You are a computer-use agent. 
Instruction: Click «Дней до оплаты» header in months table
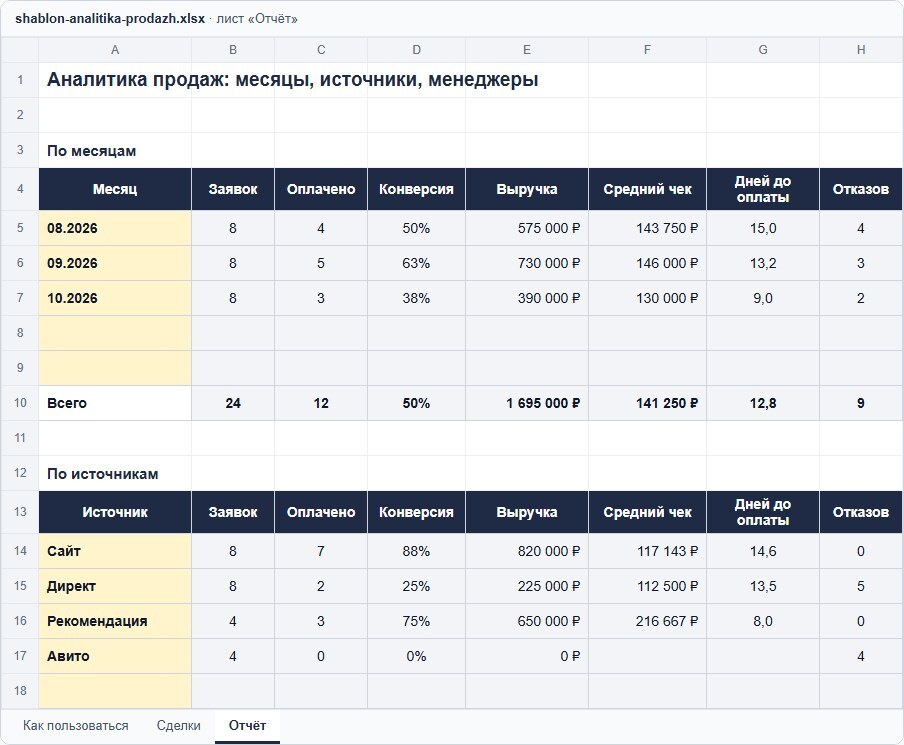point(762,189)
